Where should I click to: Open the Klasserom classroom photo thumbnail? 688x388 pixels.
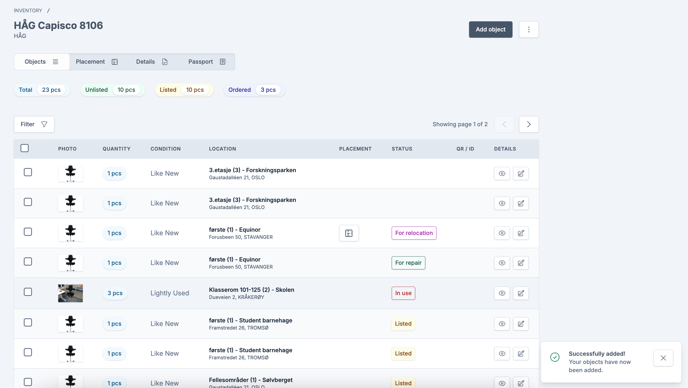(x=70, y=293)
